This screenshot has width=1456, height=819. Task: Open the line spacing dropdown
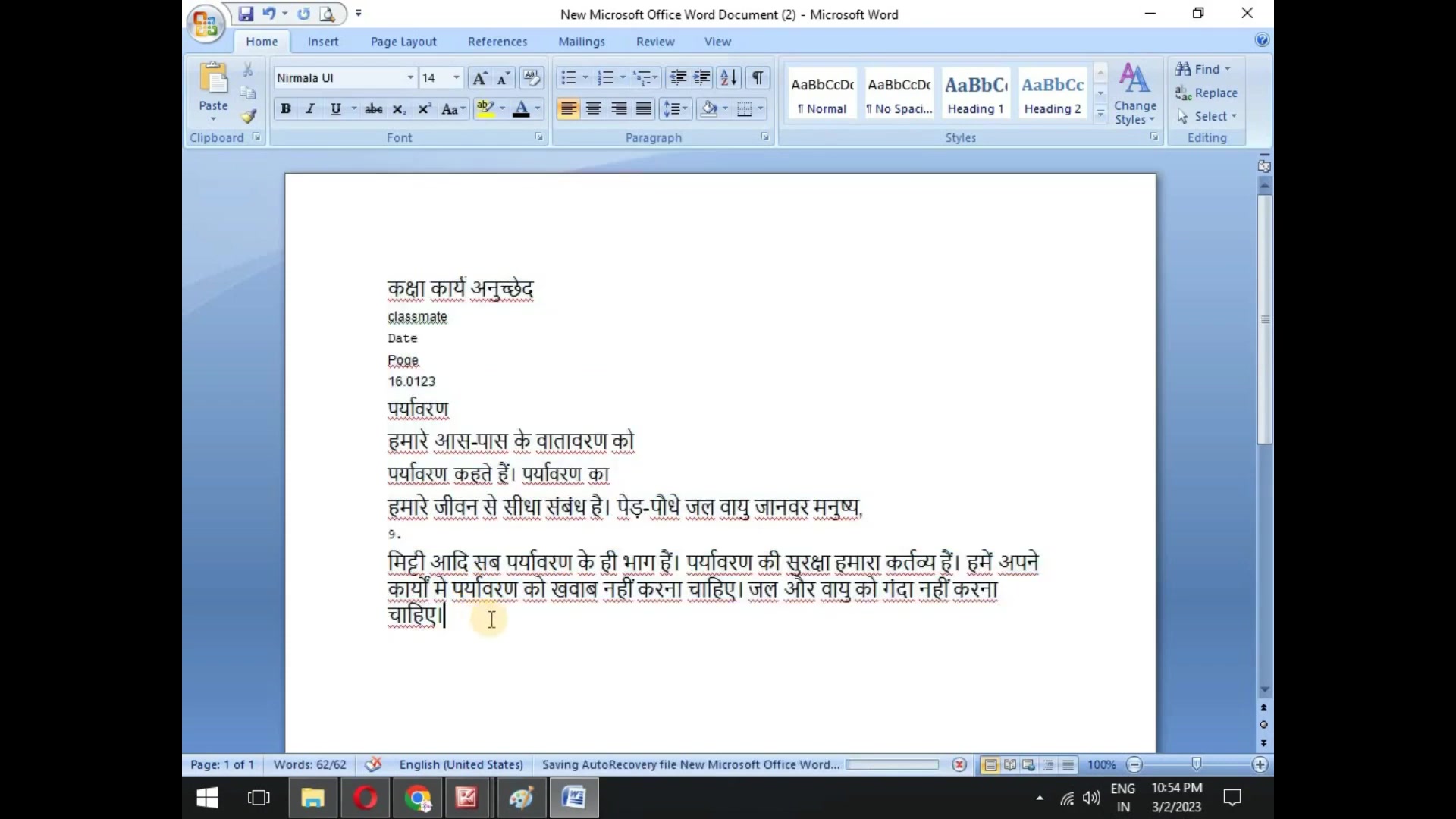point(675,109)
